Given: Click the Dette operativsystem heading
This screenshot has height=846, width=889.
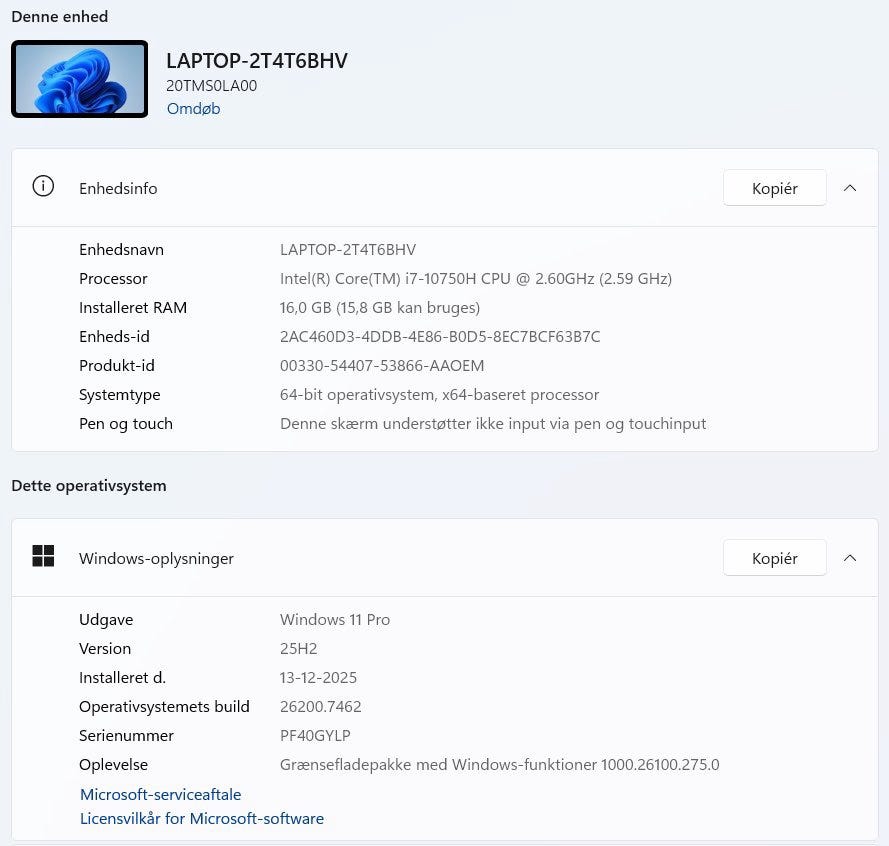Looking at the screenshot, I should pos(89,485).
